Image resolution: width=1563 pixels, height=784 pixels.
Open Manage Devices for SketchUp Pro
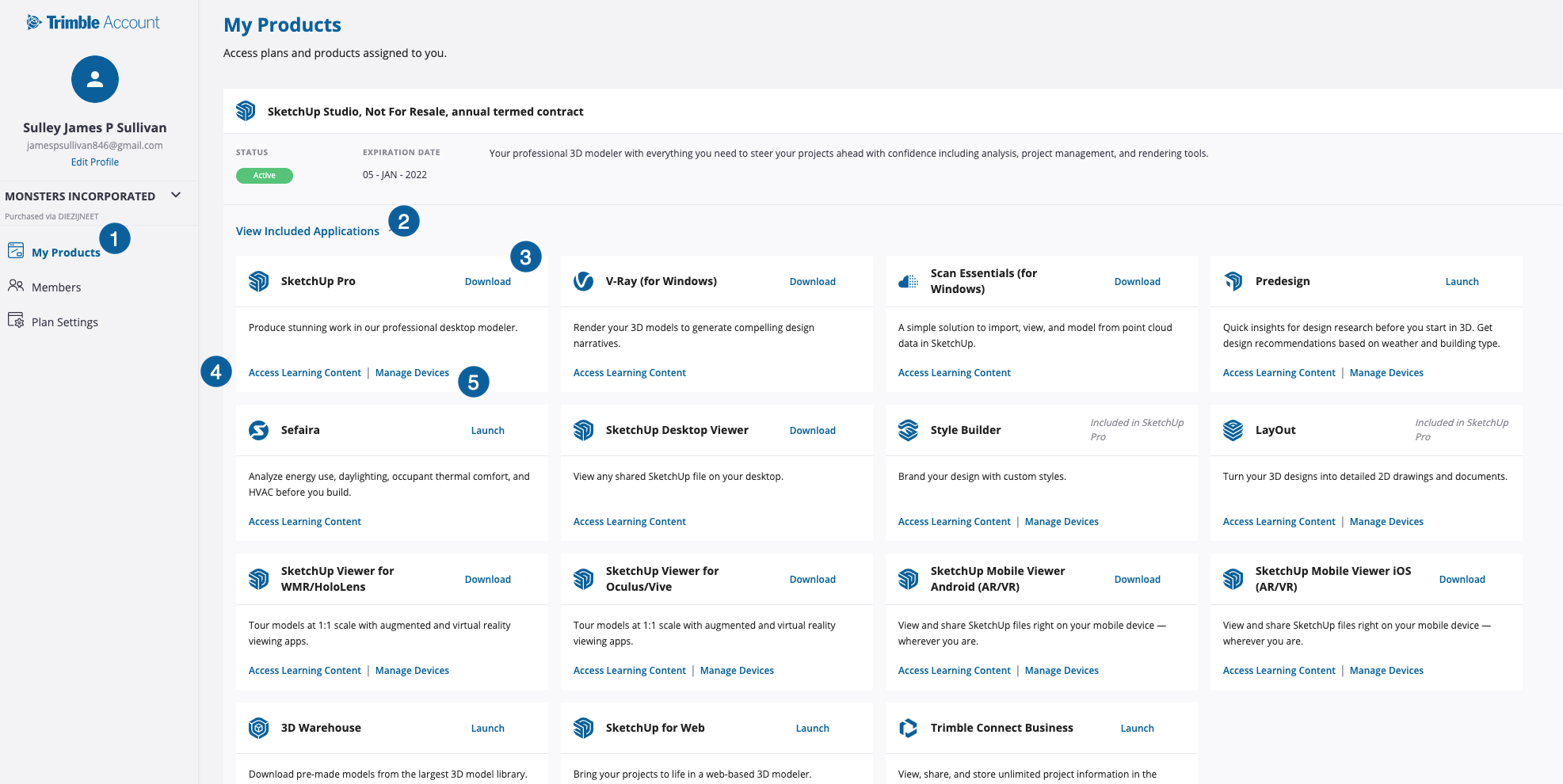[x=412, y=373]
